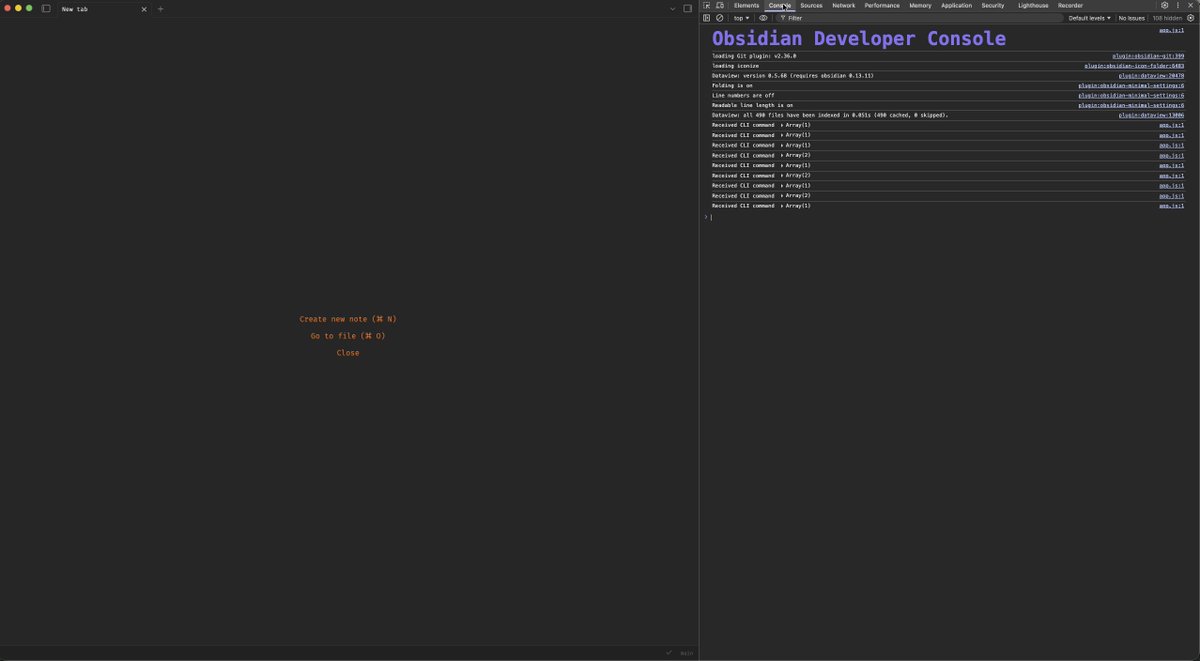Image resolution: width=1200 pixels, height=661 pixels.
Task: Open app.js:1 link beside console title
Action: click(x=1171, y=30)
